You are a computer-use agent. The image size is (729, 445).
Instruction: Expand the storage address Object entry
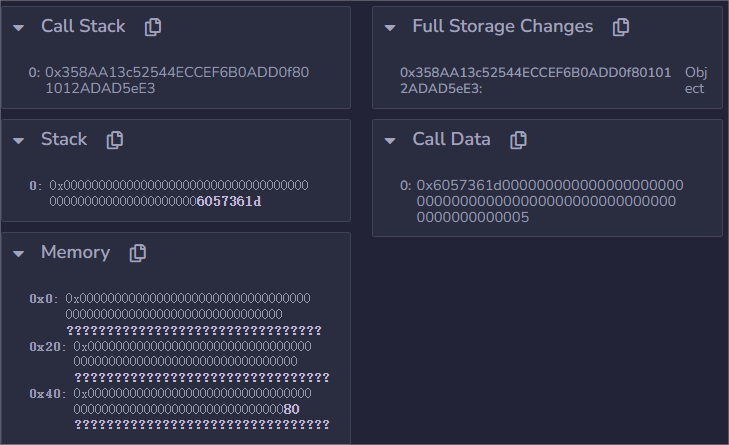(694, 80)
